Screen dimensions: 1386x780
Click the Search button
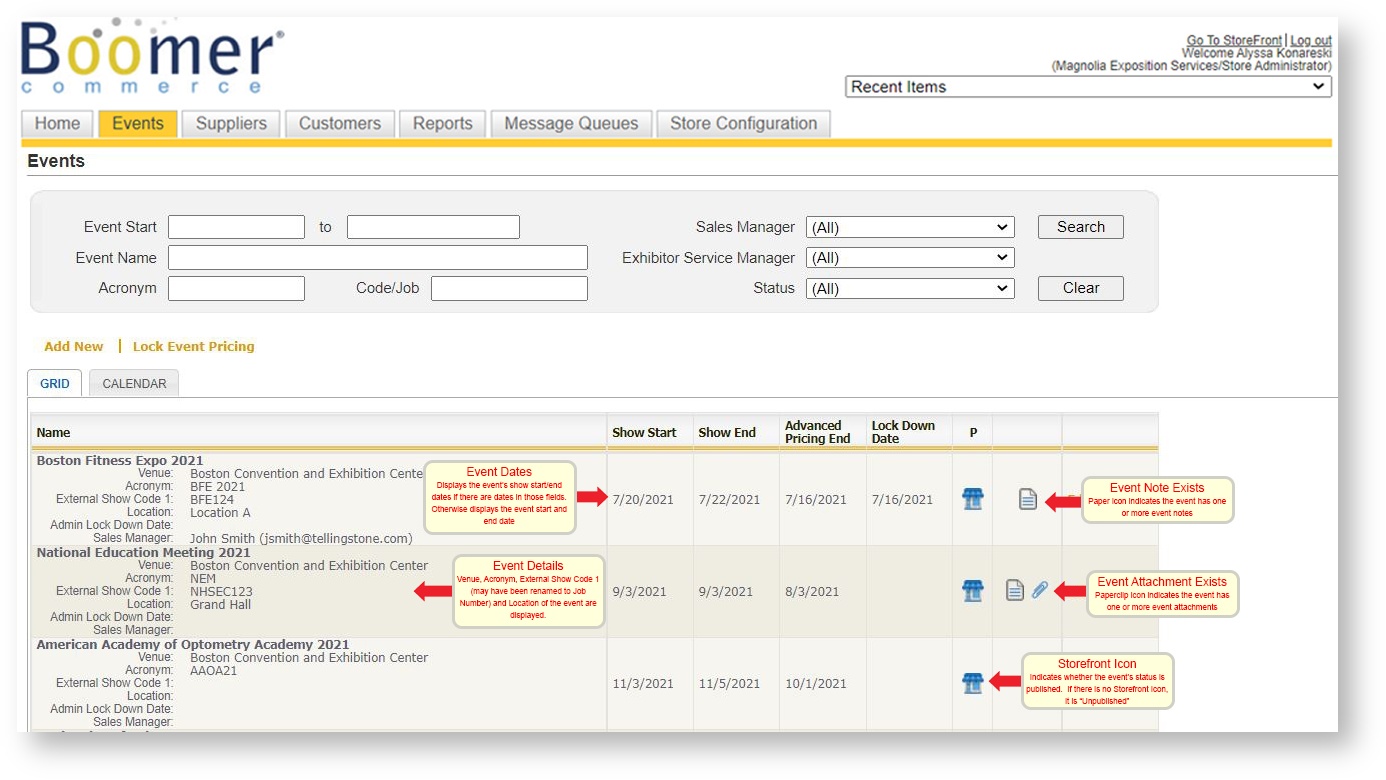(1080, 226)
